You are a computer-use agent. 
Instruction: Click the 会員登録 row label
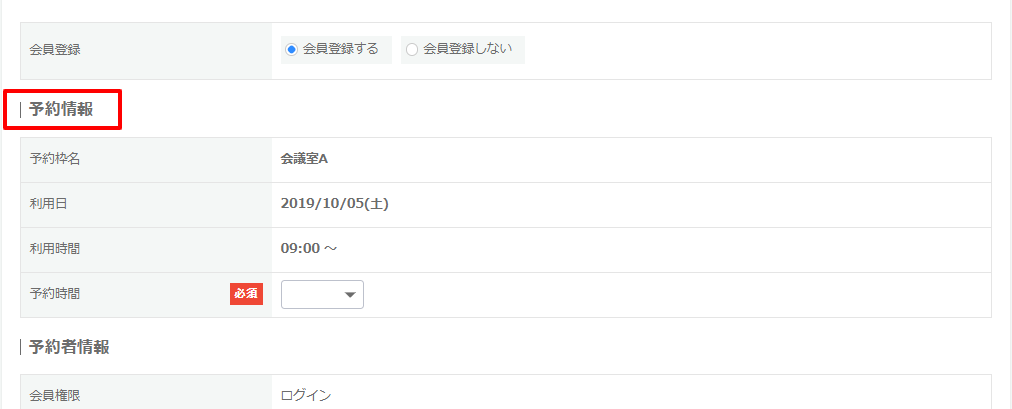click(55, 50)
